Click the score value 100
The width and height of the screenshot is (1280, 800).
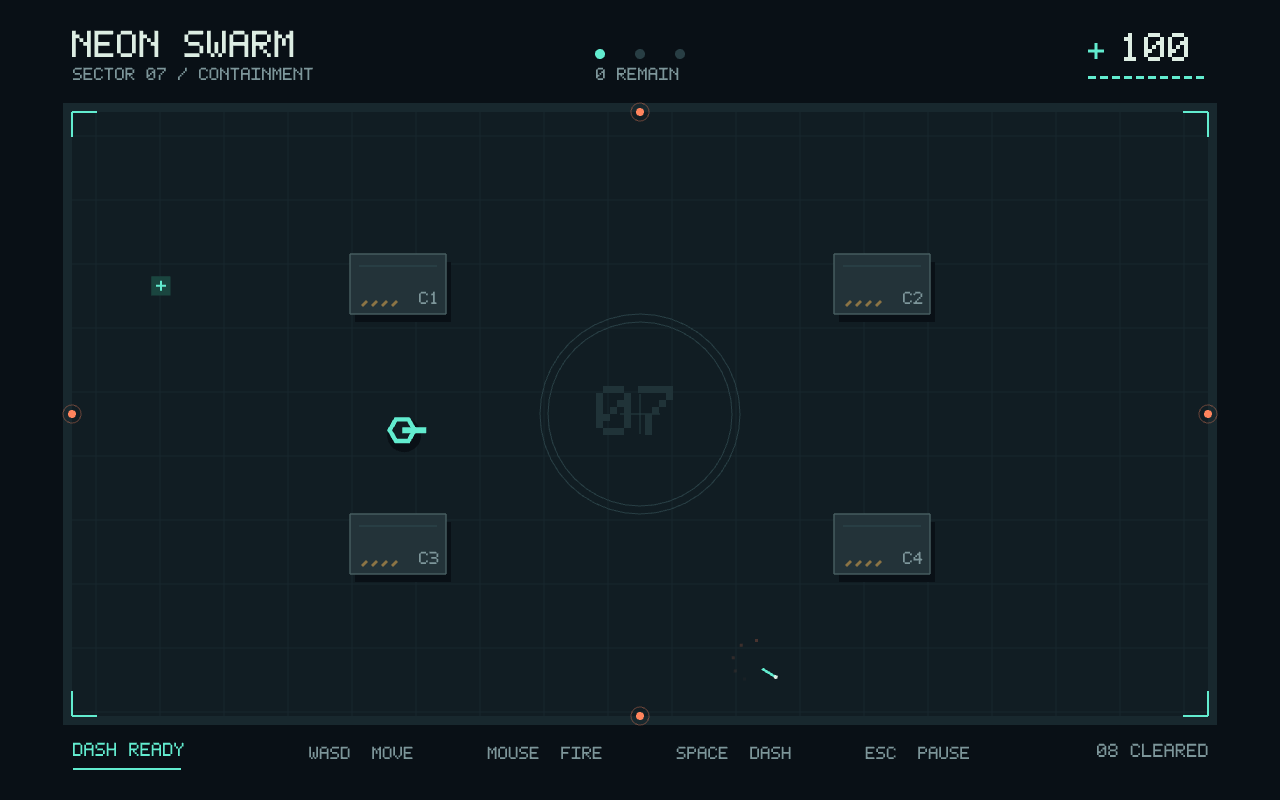tap(1155, 48)
